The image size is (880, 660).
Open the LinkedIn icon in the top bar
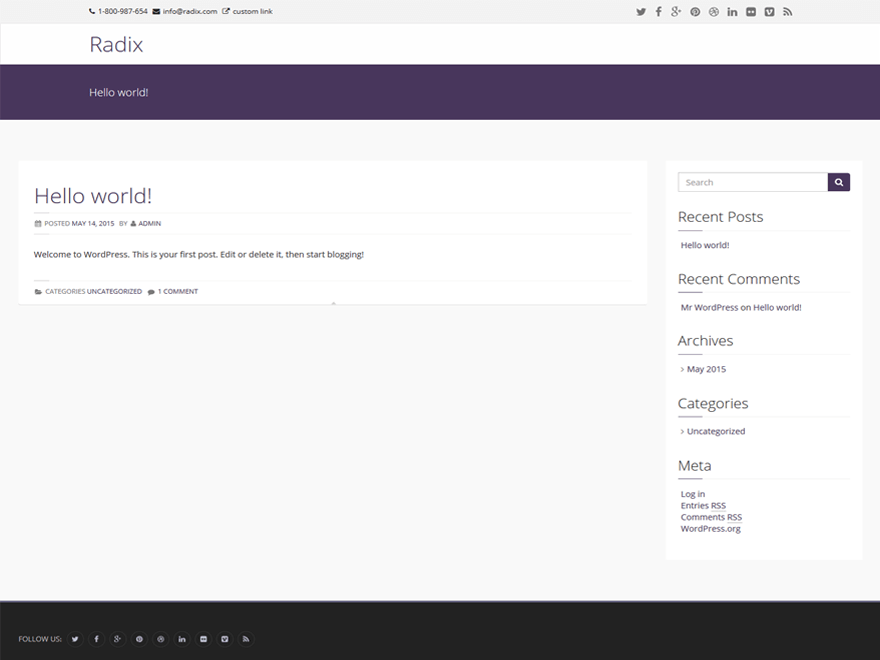[732, 11]
